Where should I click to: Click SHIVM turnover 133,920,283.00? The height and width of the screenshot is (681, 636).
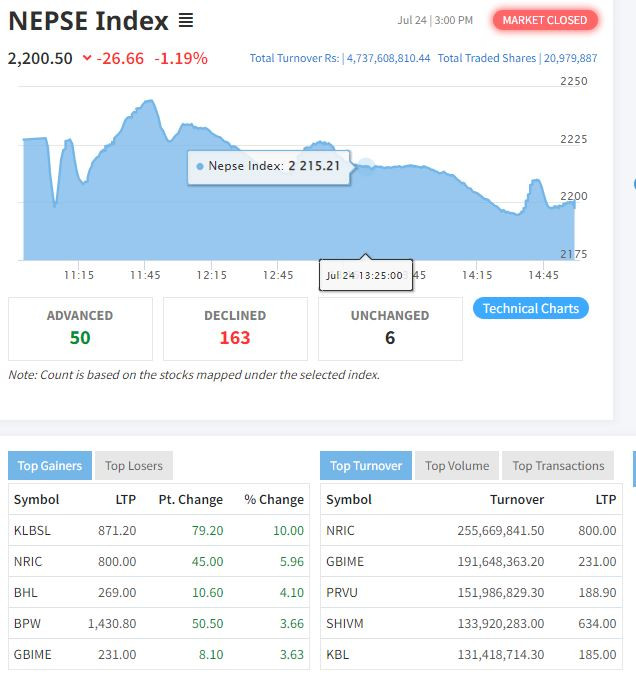(x=500, y=624)
